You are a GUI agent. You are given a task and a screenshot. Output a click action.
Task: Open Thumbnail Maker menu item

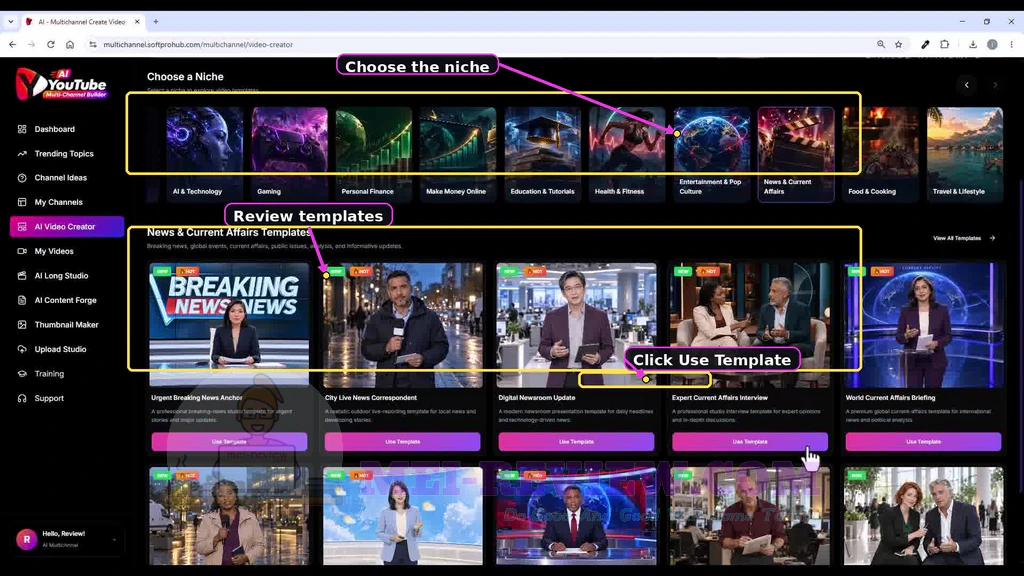click(x=67, y=325)
